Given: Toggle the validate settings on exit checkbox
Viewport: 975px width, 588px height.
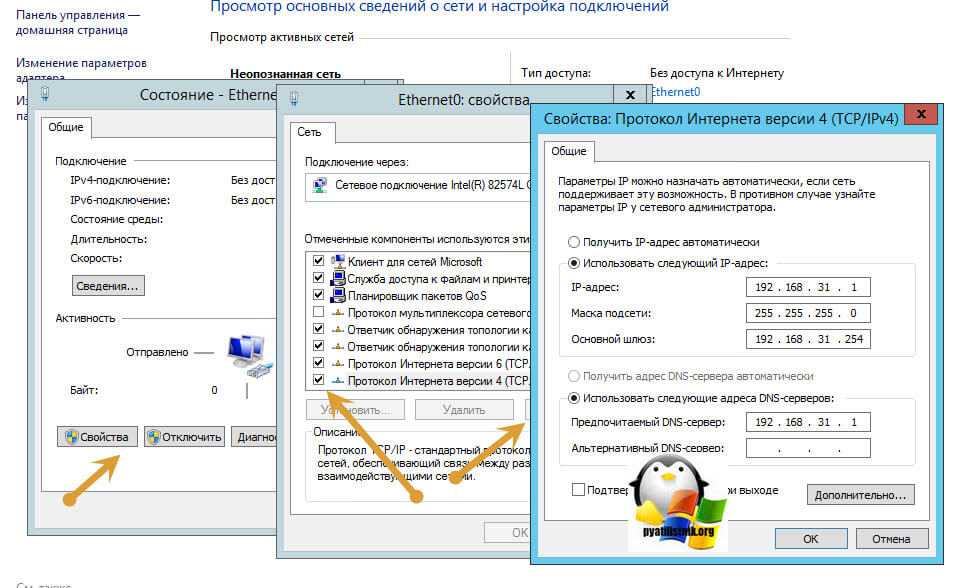Looking at the screenshot, I should [578, 490].
